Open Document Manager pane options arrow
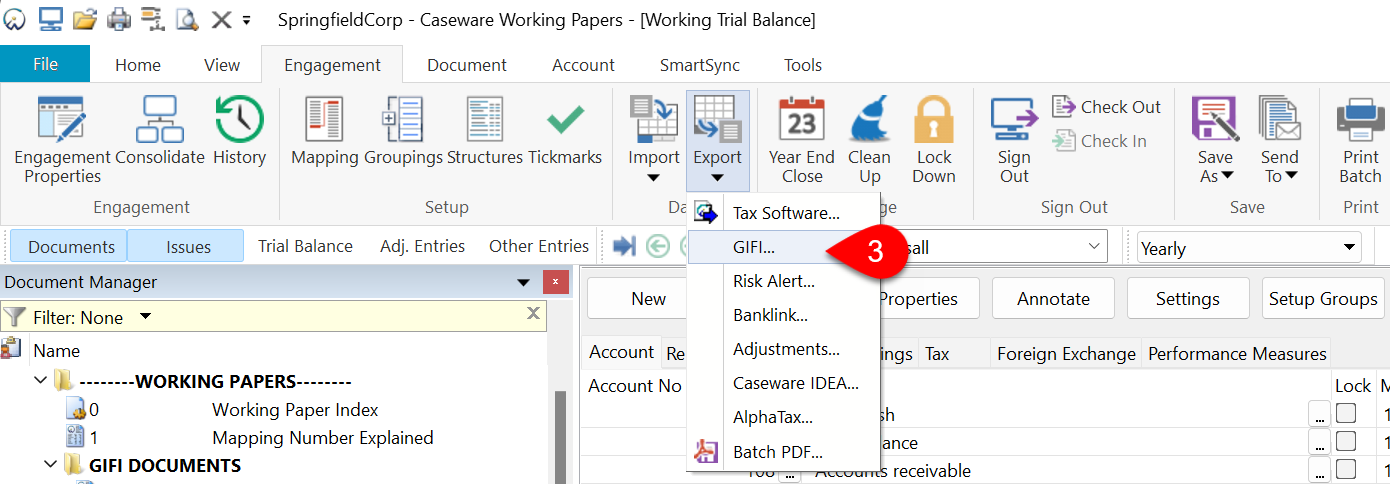 522,282
